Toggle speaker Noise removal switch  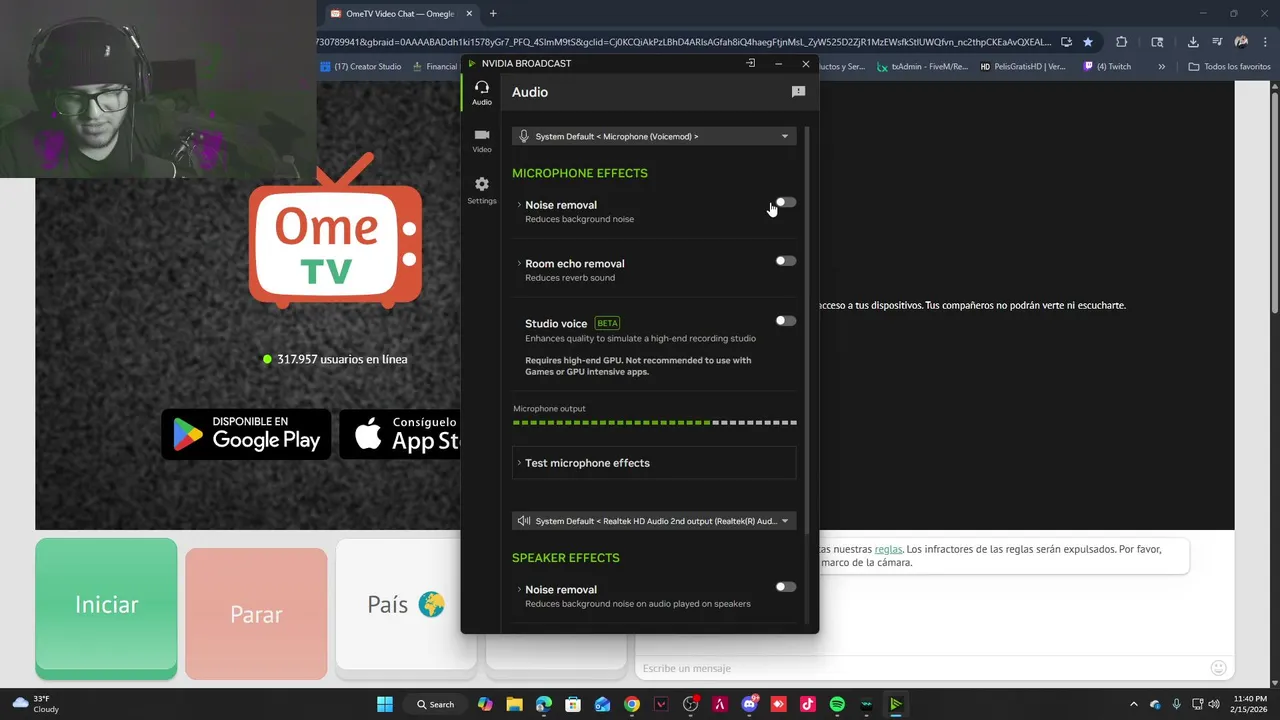(x=786, y=587)
